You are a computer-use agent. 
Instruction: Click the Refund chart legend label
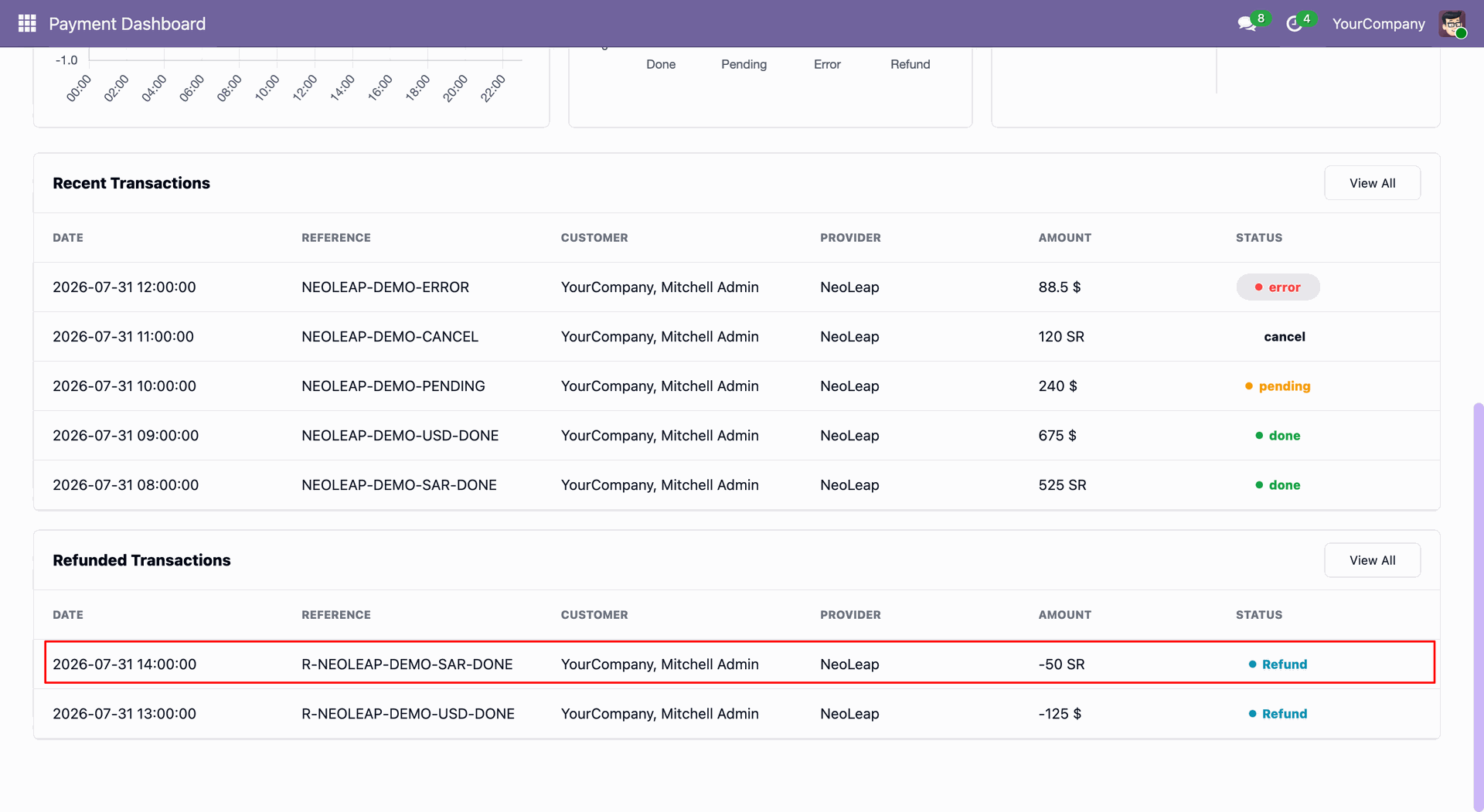pos(910,64)
